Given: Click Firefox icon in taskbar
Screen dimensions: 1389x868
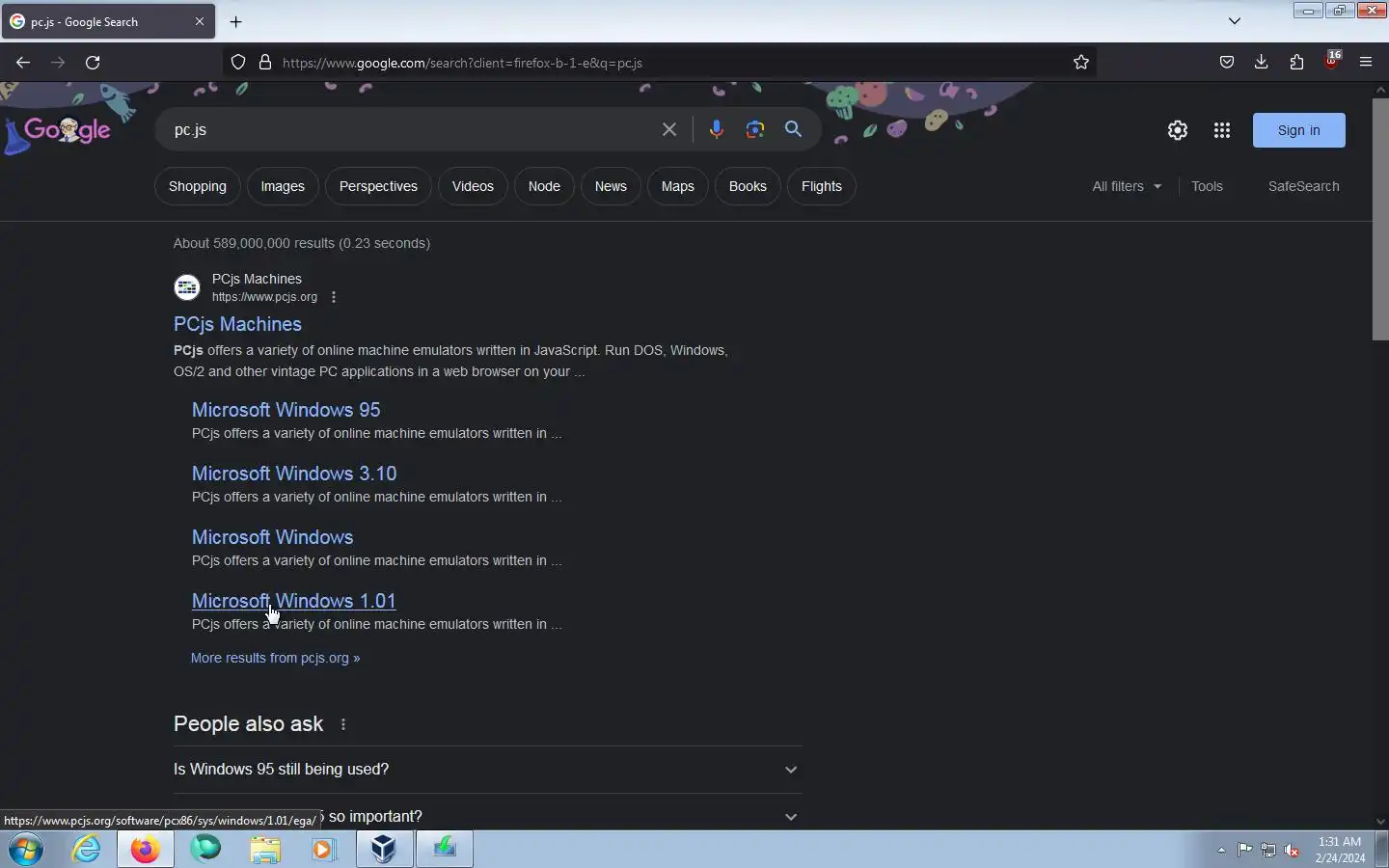Looking at the screenshot, I should point(146,850).
